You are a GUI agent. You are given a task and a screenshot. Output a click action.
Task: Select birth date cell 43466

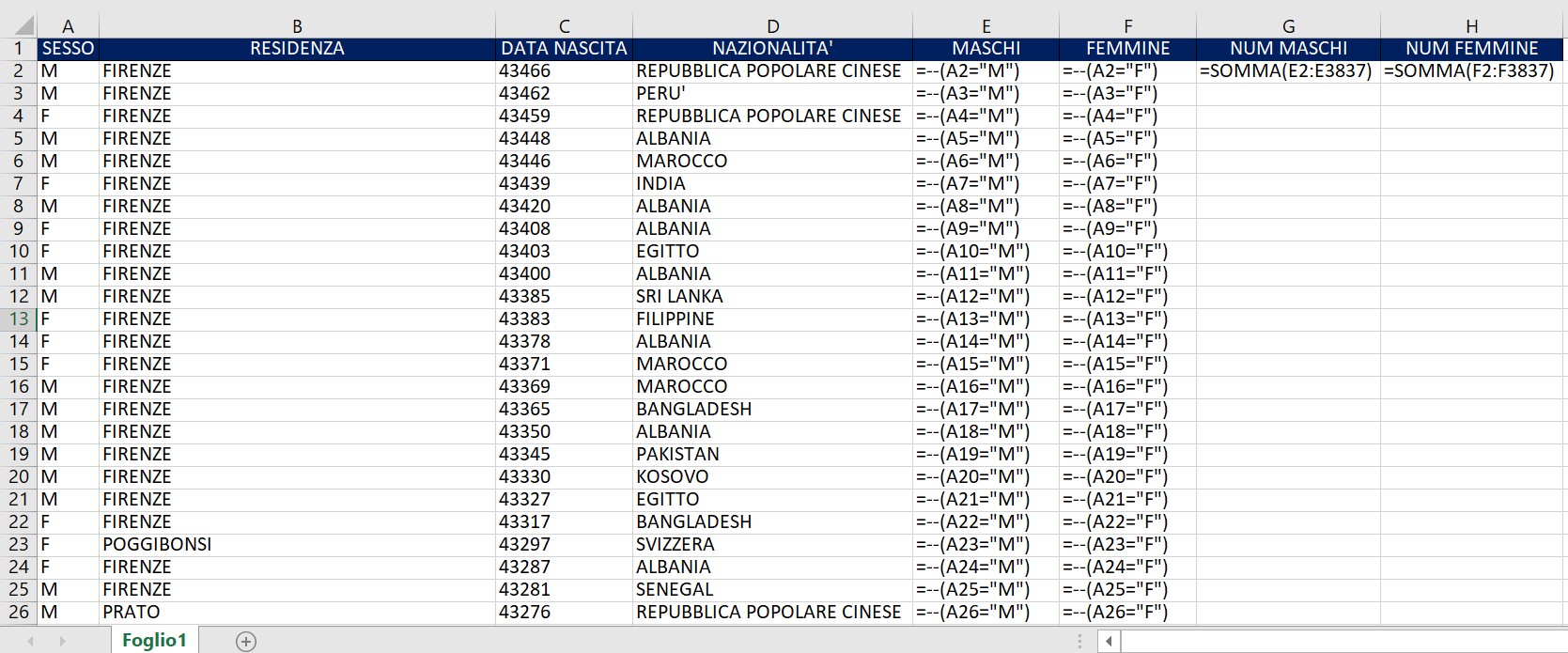pos(564,71)
